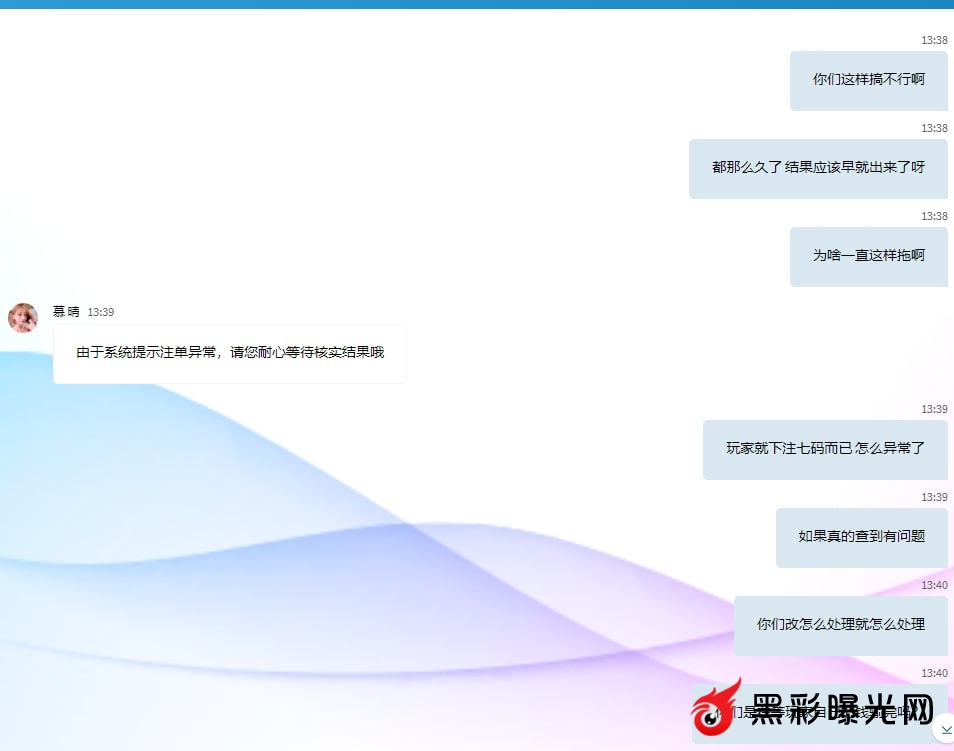Select the message 都那么久了 结果应该早就出来了呀
The image size is (954, 751).
coord(818,168)
